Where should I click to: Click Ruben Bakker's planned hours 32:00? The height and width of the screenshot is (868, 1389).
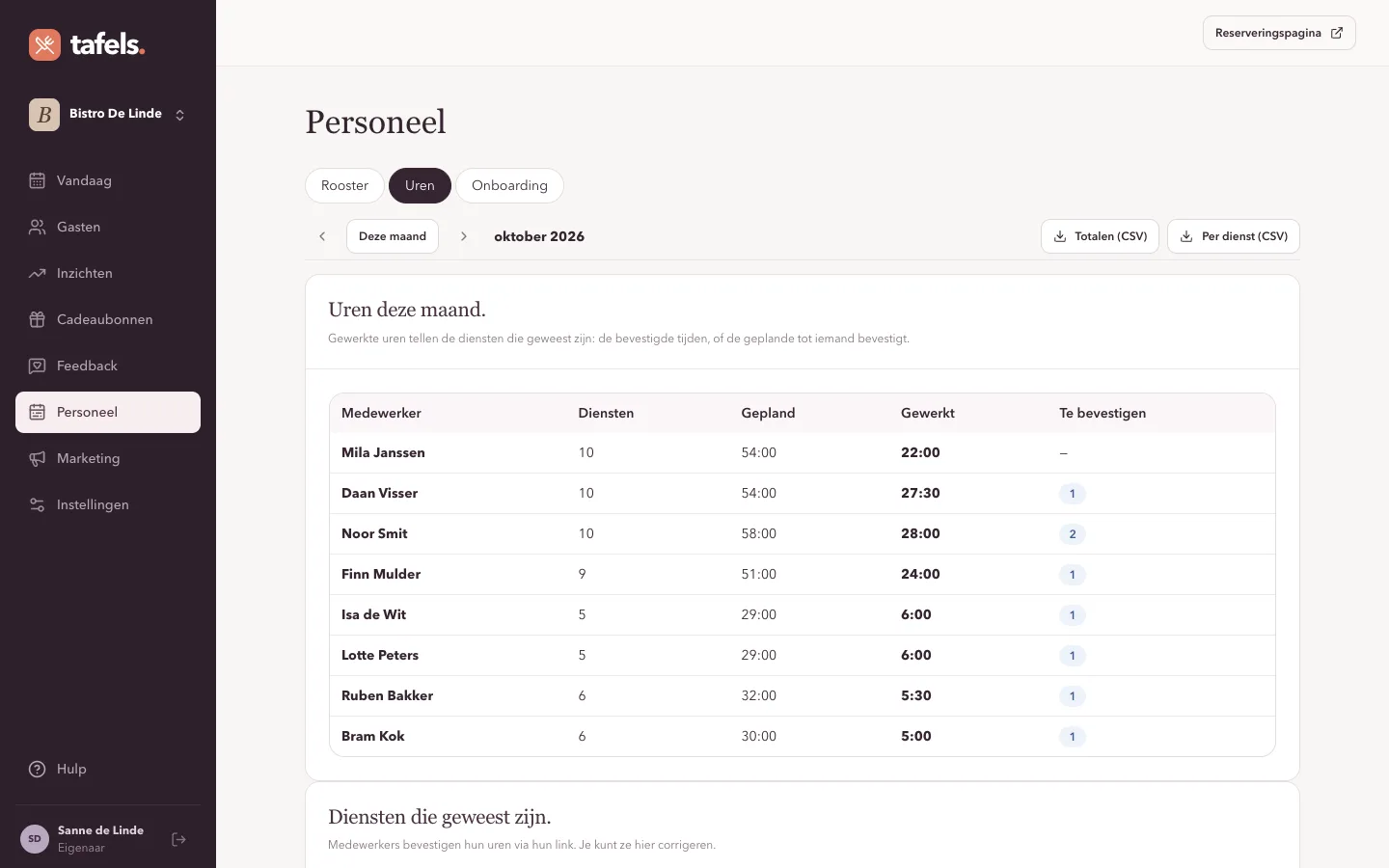click(x=759, y=695)
